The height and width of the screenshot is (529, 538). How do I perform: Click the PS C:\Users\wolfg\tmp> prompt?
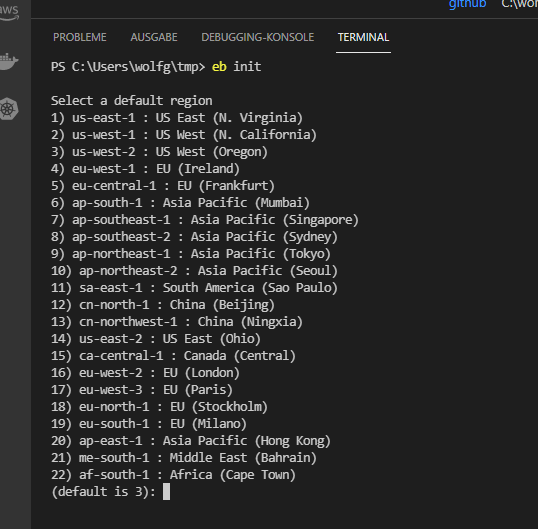[128, 67]
